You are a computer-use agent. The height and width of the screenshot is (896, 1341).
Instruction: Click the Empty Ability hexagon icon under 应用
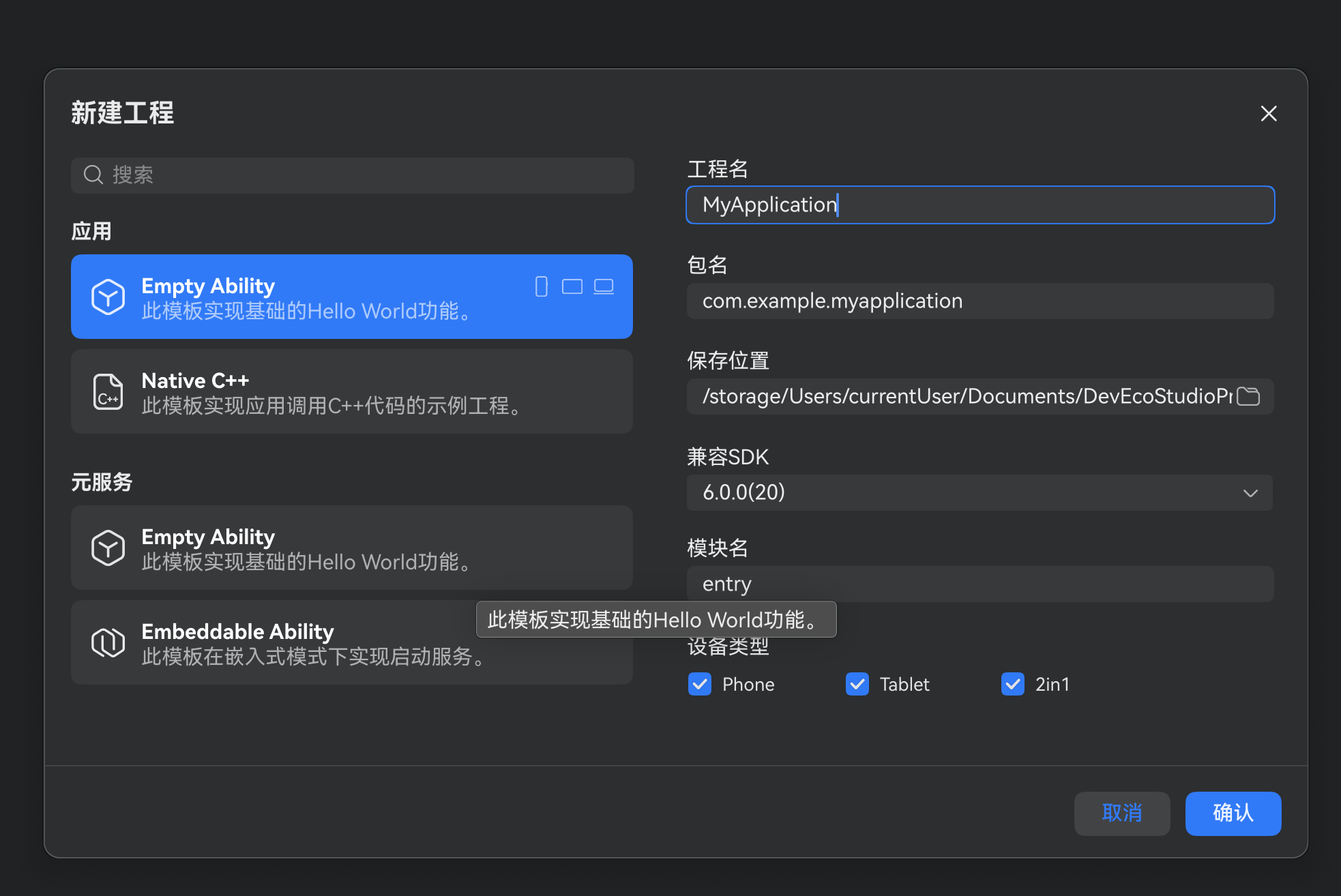108,296
